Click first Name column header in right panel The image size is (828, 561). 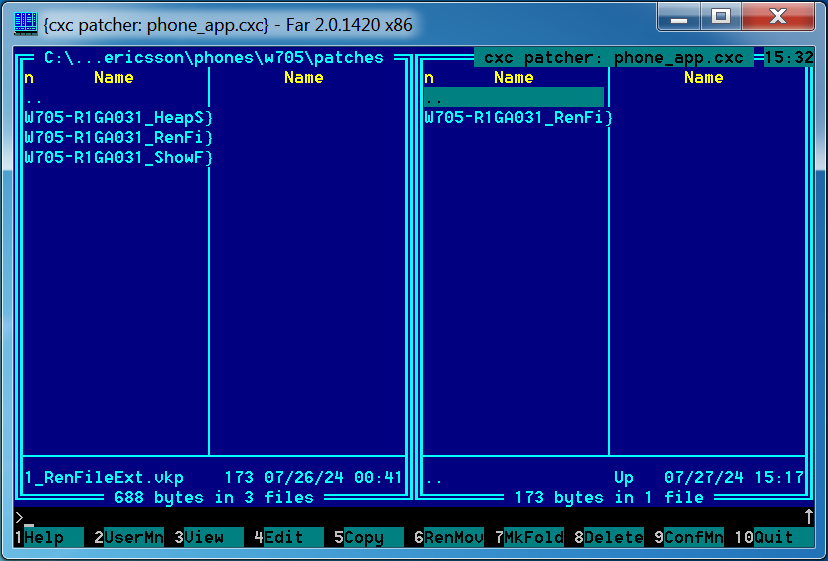tap(513, 78)
